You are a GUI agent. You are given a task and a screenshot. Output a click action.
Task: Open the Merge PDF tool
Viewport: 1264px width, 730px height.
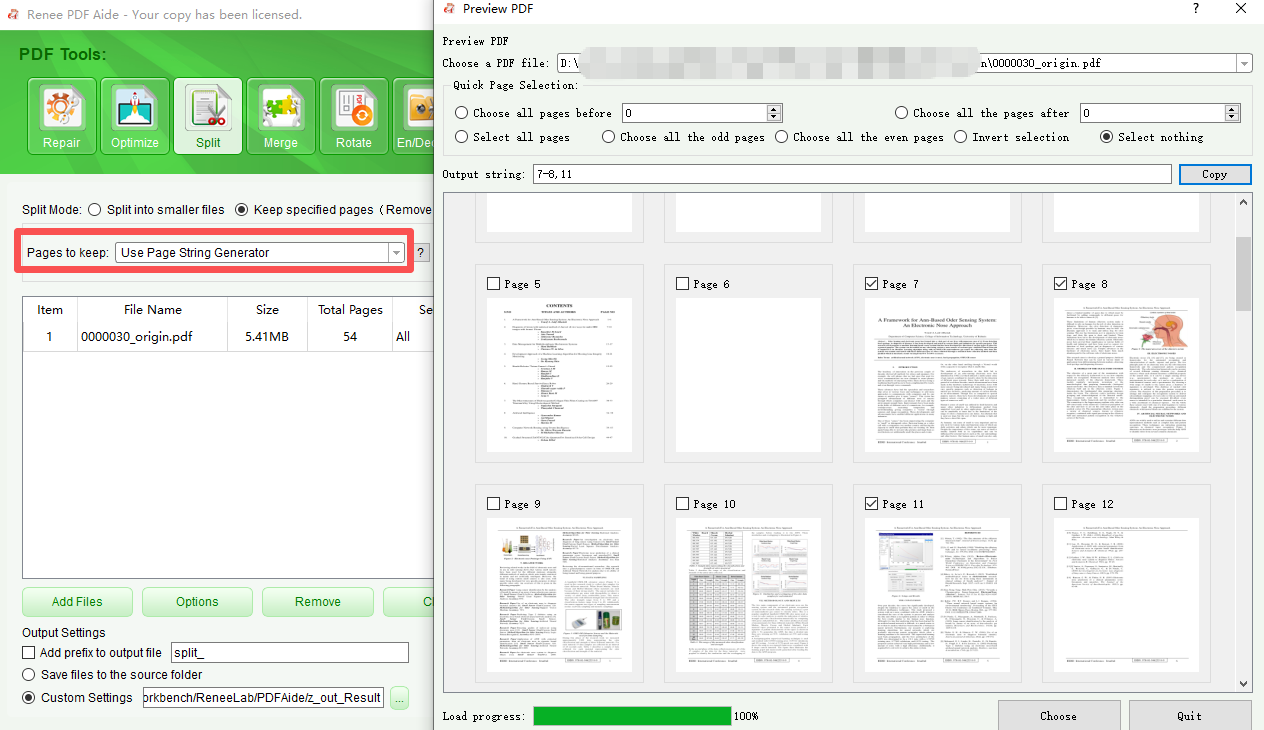pyautogui.click(x=281, y=116)
